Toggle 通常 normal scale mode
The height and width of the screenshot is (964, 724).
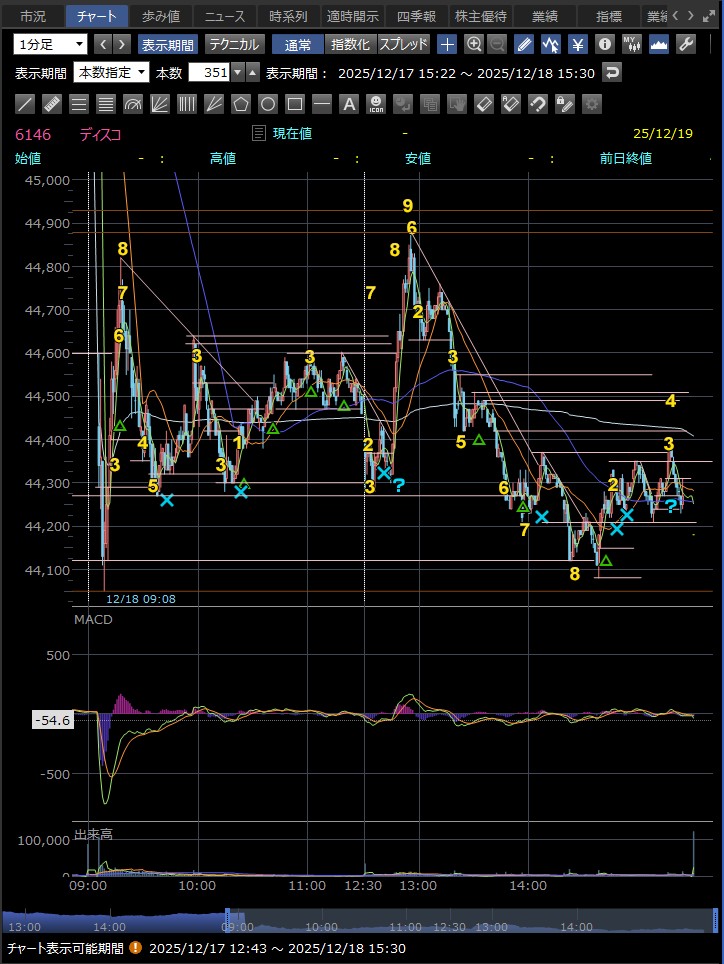click(x=297, y=44)
